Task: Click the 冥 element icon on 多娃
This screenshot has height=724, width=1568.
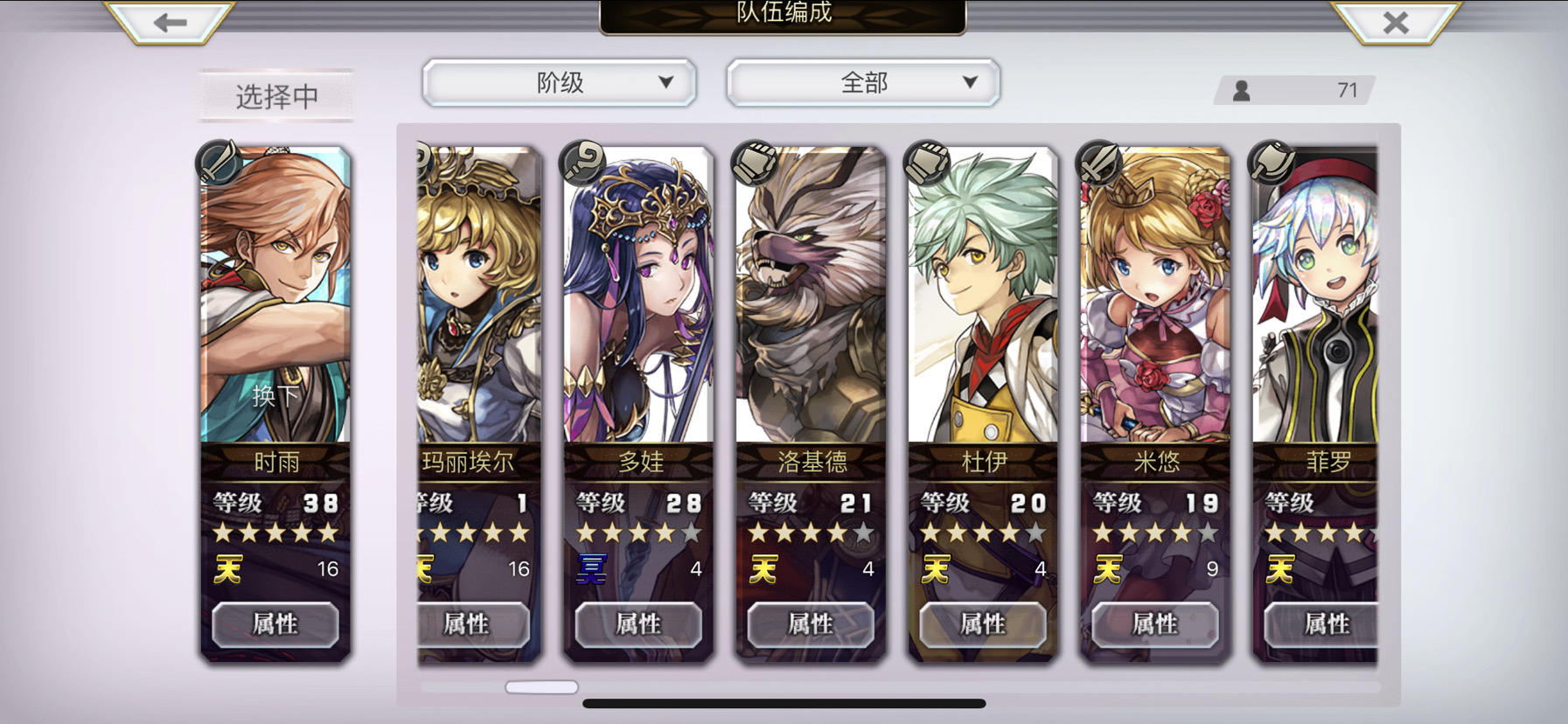Action: pyautogui.click(x=592, y=569)
